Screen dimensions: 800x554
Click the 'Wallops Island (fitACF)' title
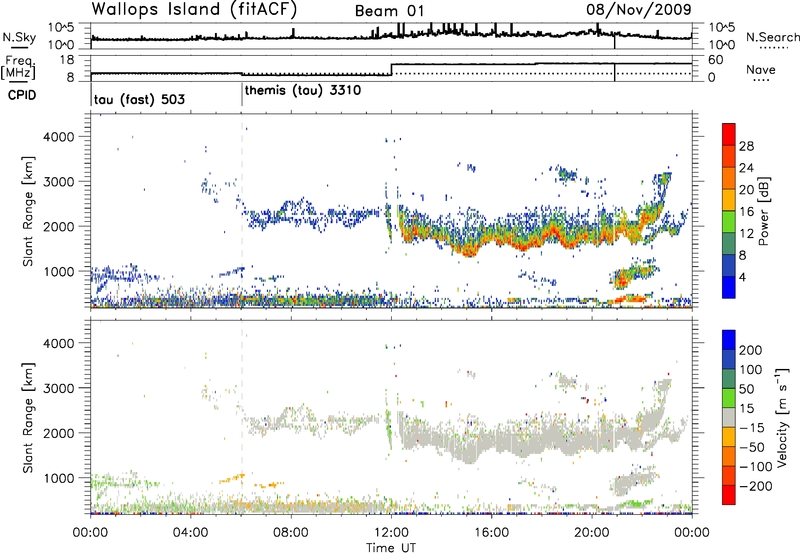[194, 10]
